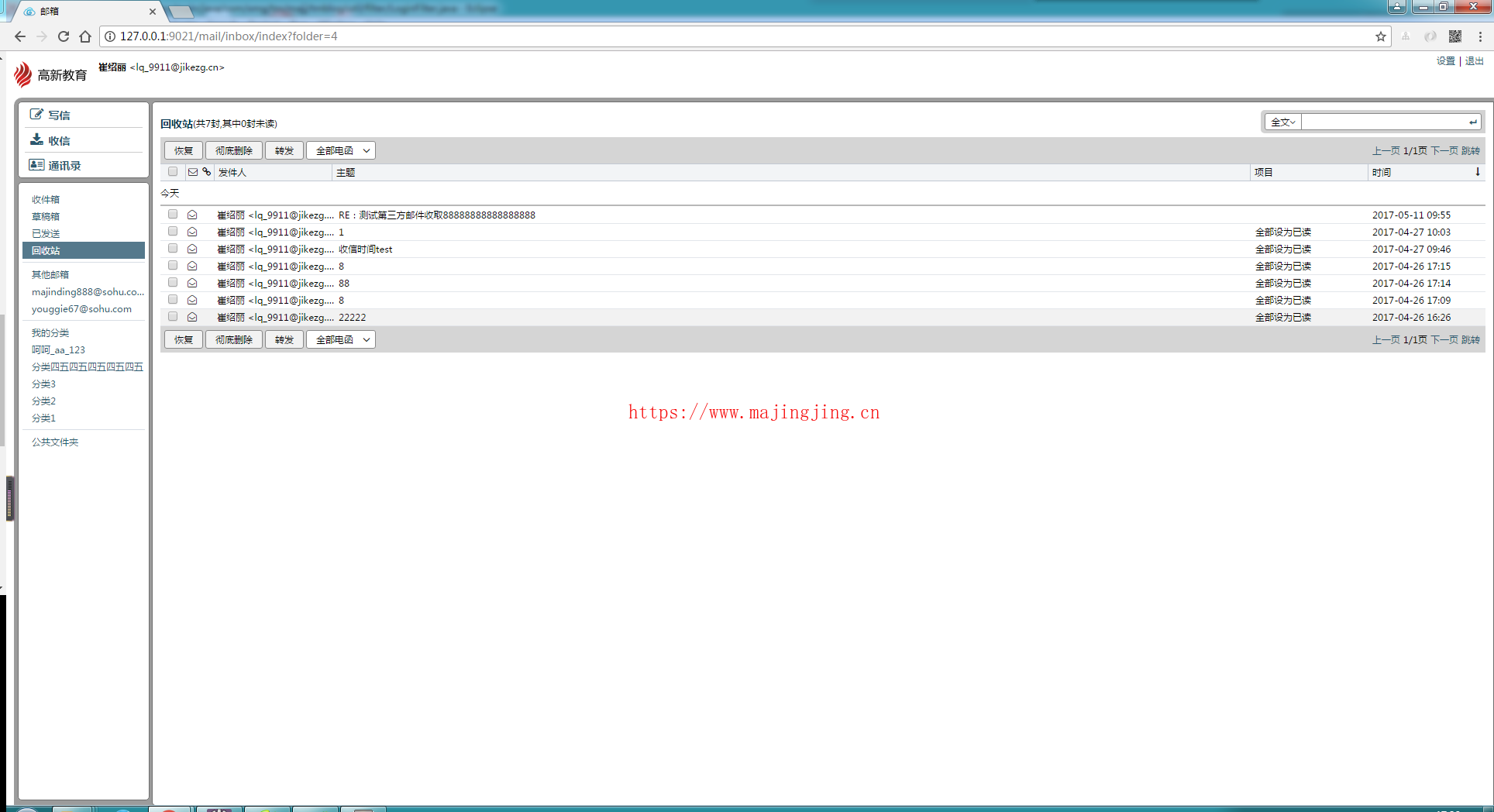Click envelope icon of the 22222 mail
The width and height of the screenshot is (1494, 812).
(192, 317)
